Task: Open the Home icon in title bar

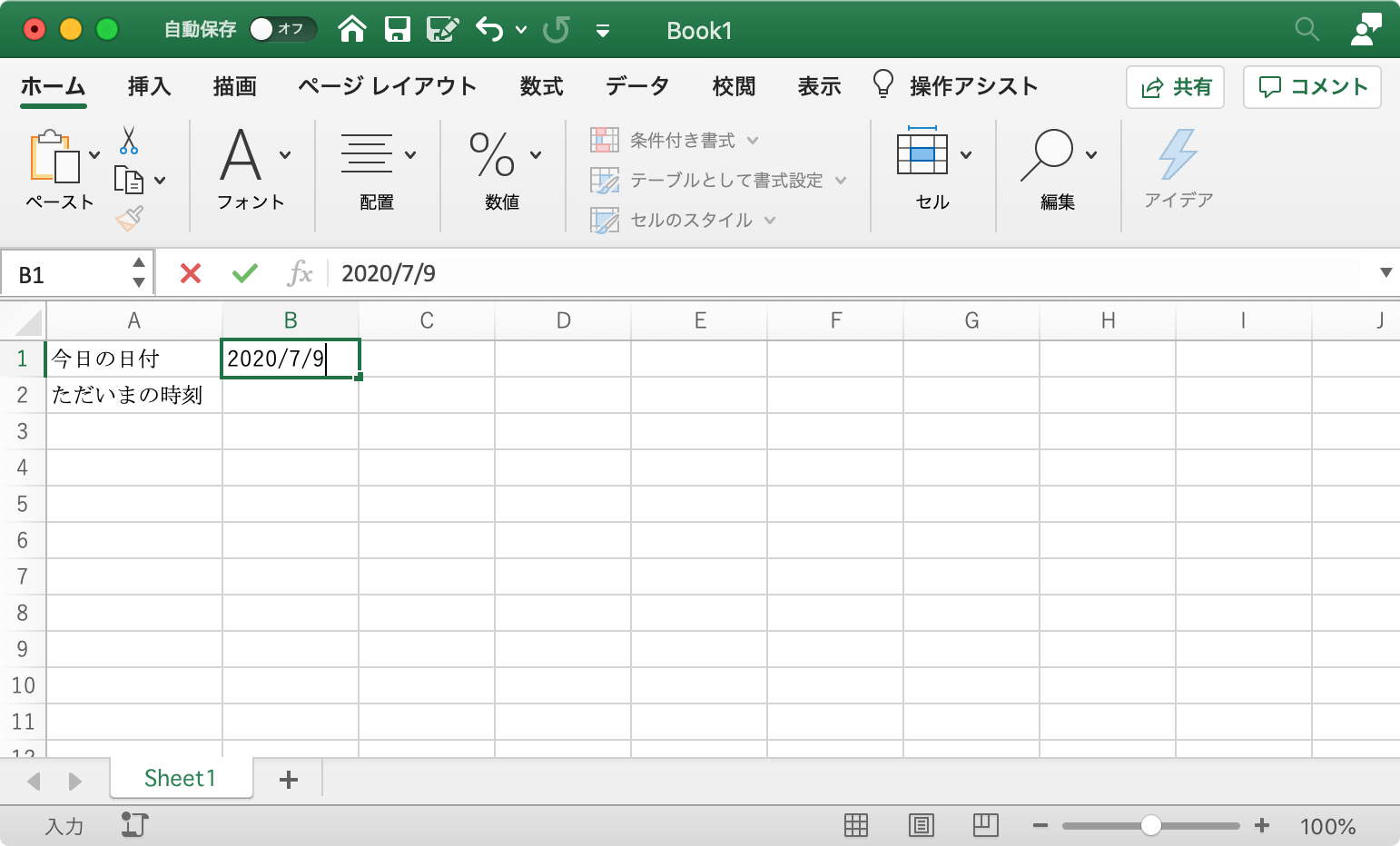Action: (x=351, y=30)
